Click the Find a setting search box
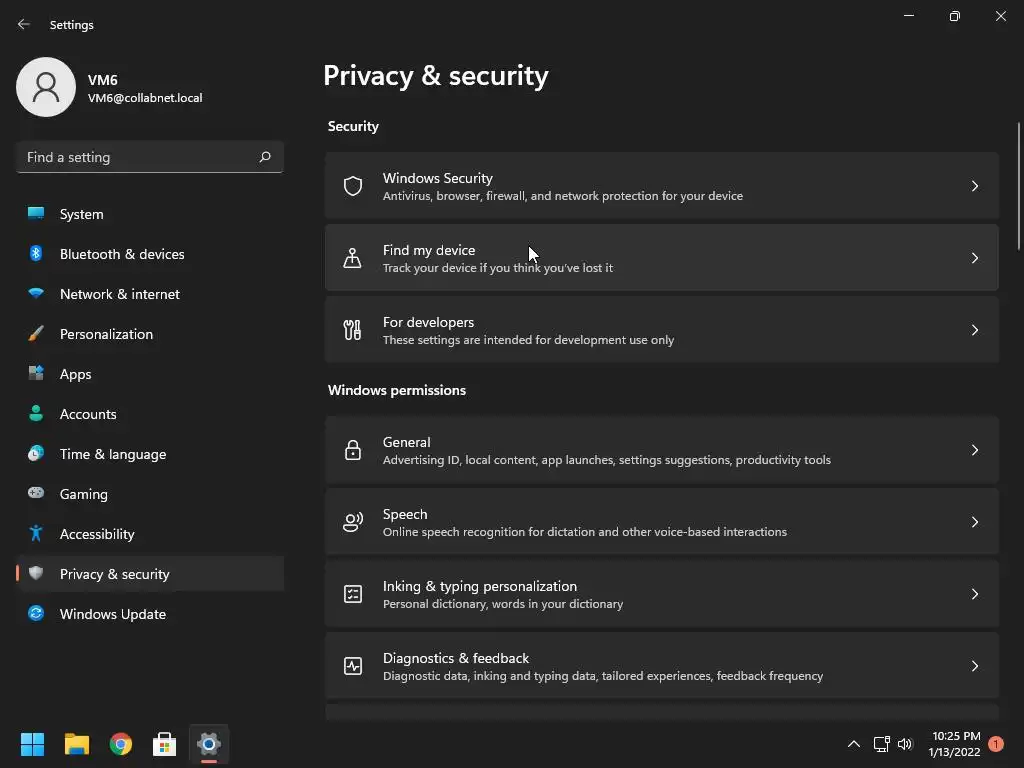This screenshot has height=768, width=1024. [138, 157]
